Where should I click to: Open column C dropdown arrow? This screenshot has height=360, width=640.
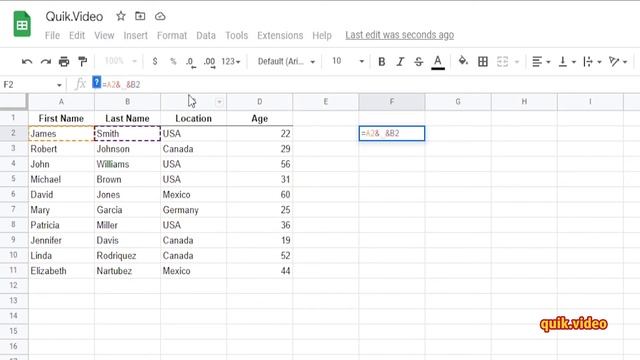pyautogui.click(x=219, y=102)
